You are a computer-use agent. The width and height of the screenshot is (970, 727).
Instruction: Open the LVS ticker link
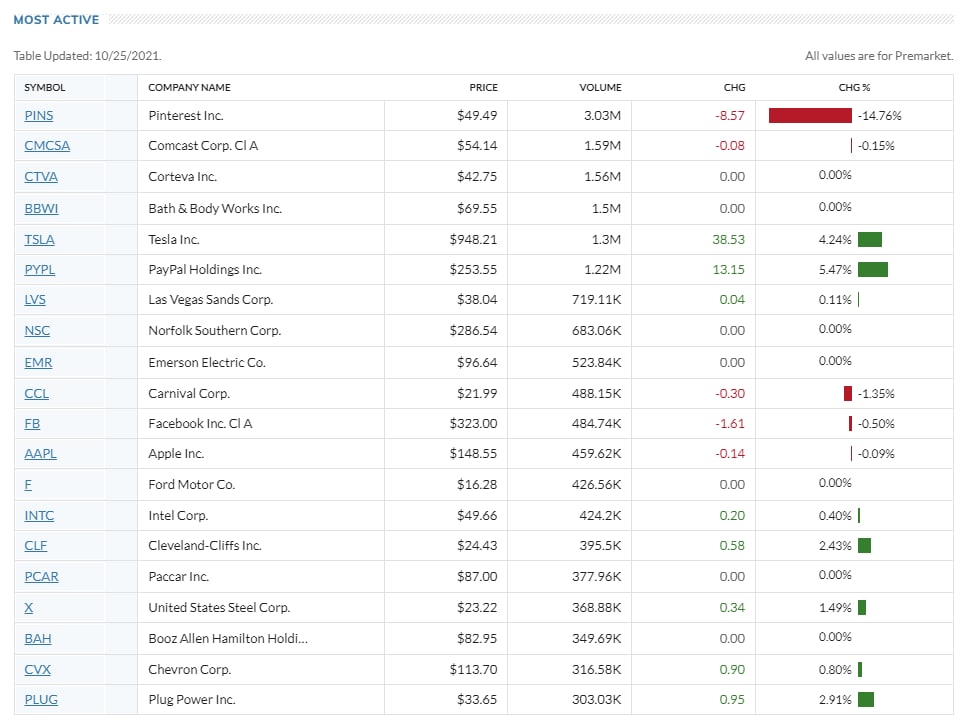(35, 299)
